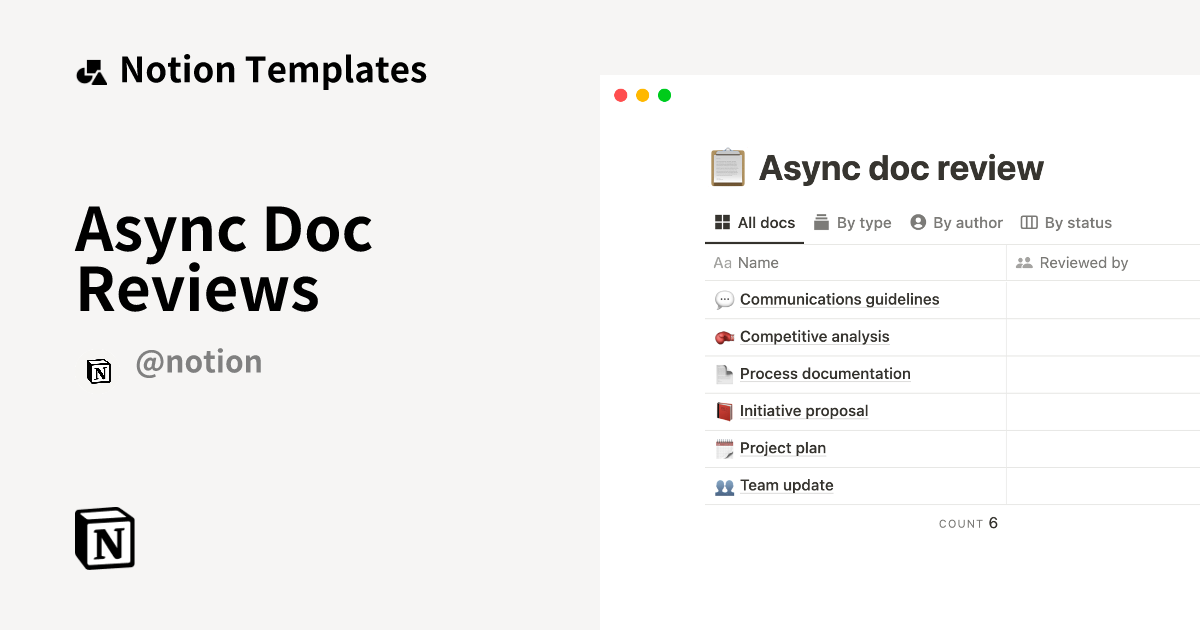The width and height of the screenshot is (1200, 630).
Task: Click the page icon beside Process documentation
Action: point(723,373)
